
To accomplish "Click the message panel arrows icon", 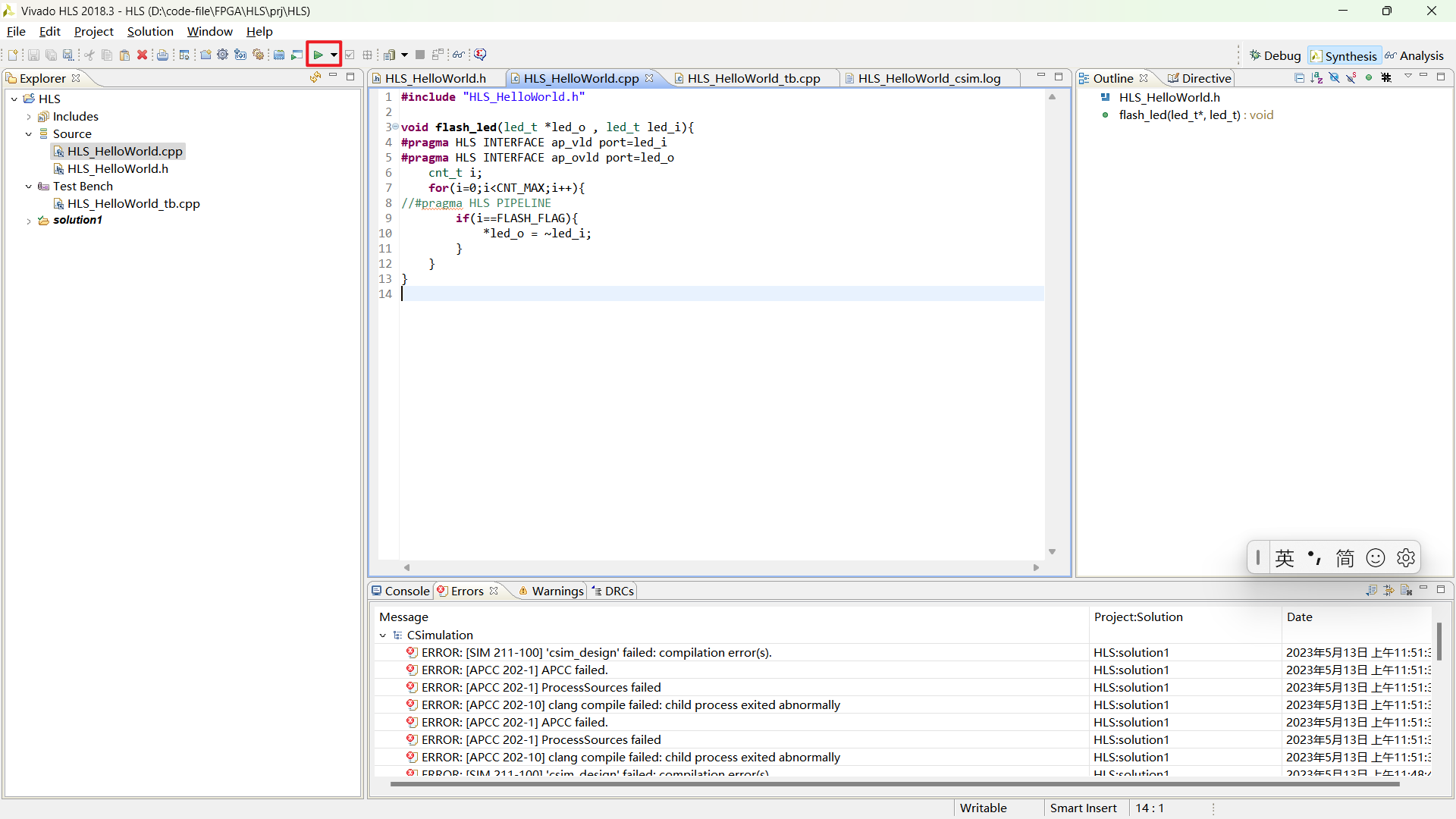I will [x=1389, y=590].
